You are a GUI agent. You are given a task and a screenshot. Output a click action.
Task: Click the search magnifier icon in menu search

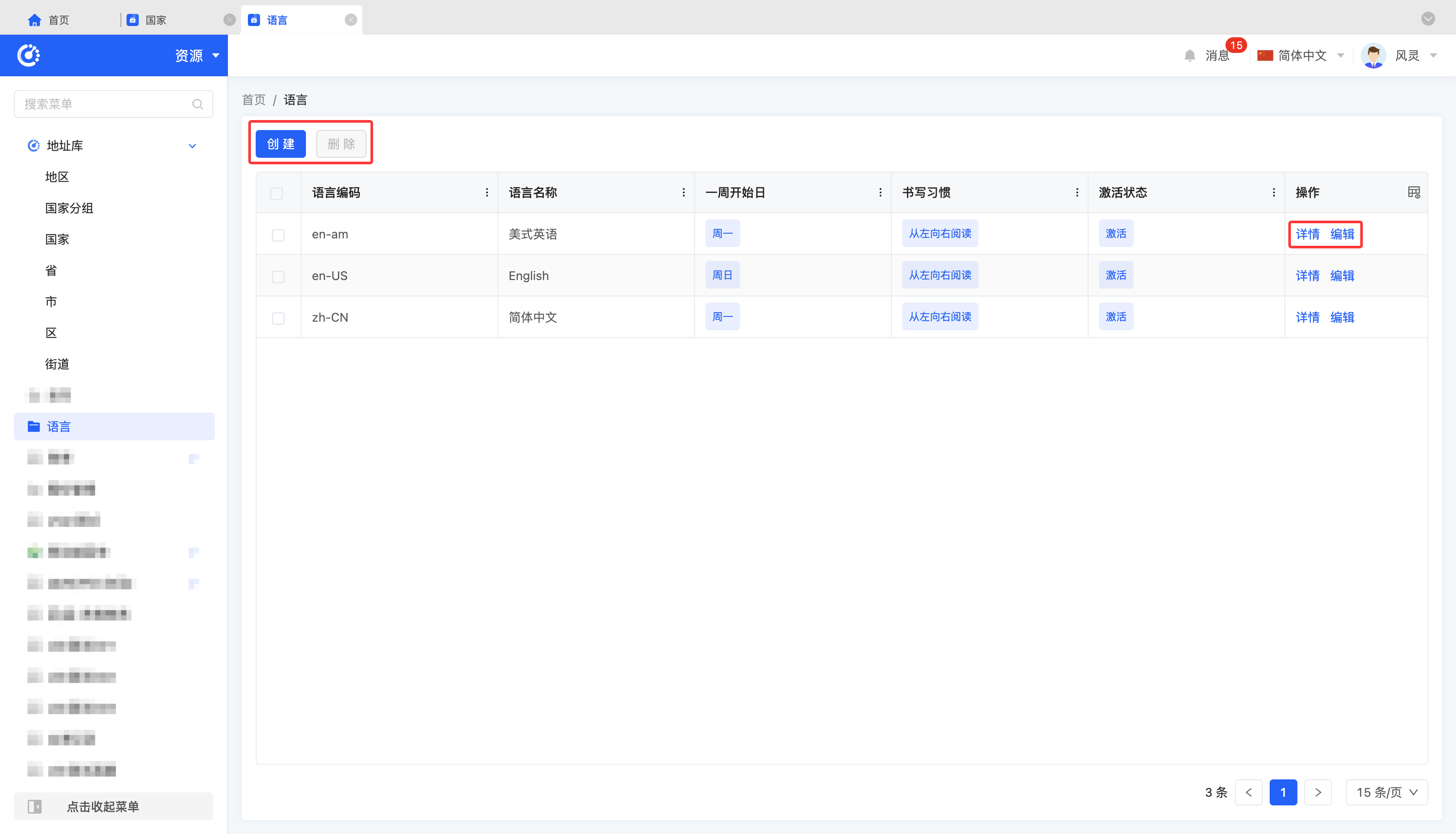(x=198, y=104)
